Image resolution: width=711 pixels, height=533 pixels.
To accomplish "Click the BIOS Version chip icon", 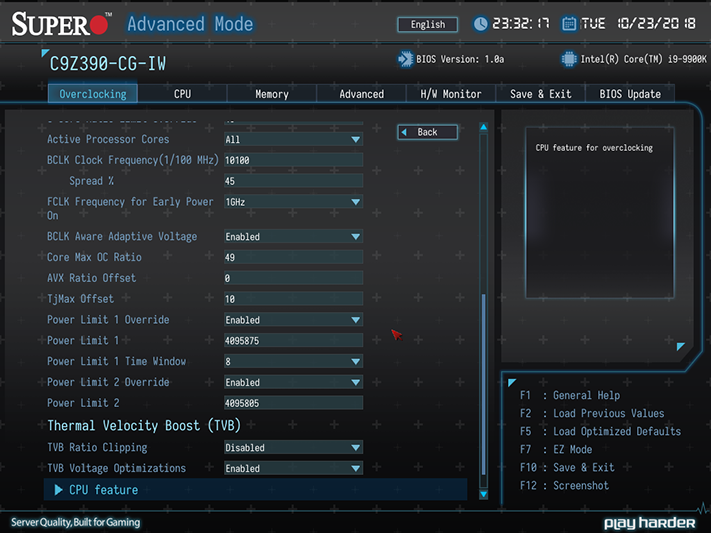I will (405, 59).
